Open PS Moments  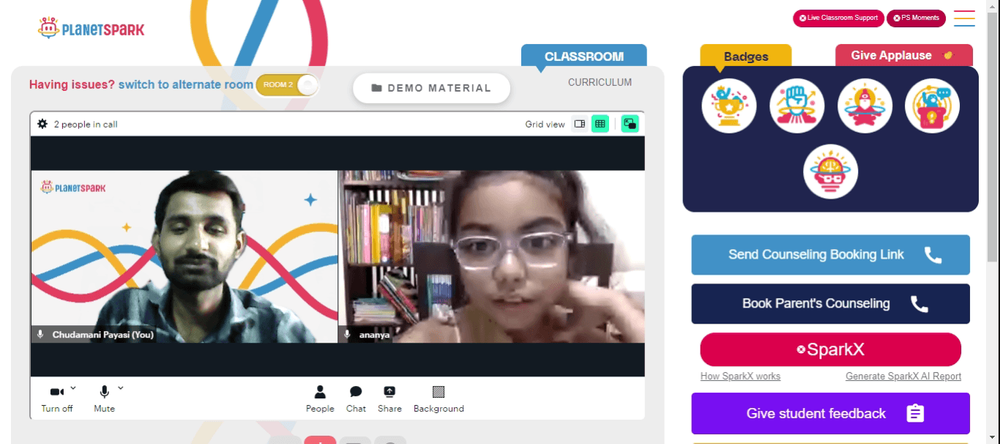pos(916,18)
